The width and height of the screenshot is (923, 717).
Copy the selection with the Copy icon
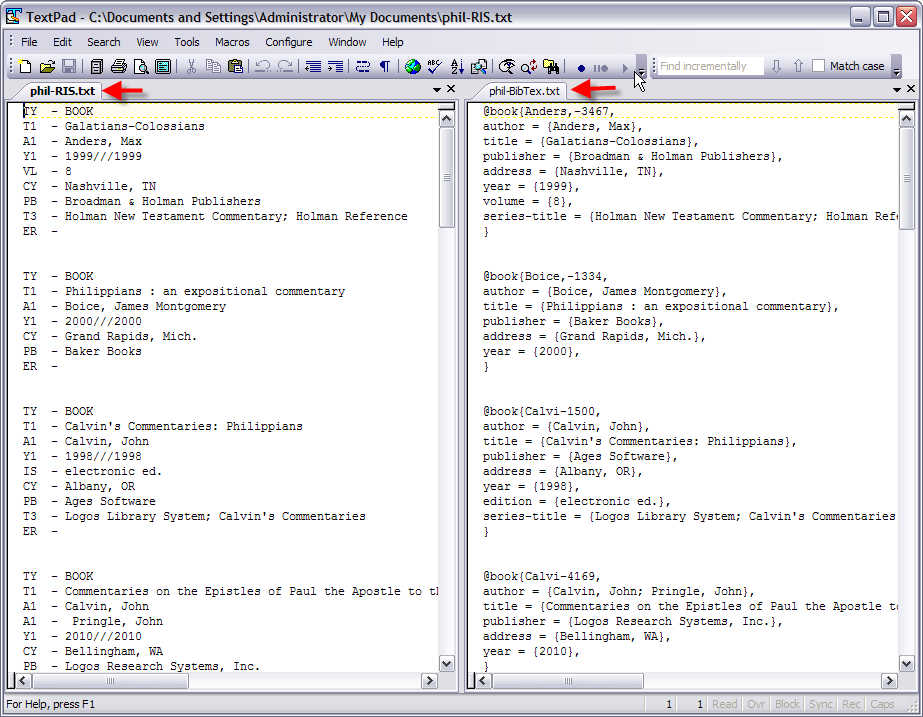coord(213,67)
